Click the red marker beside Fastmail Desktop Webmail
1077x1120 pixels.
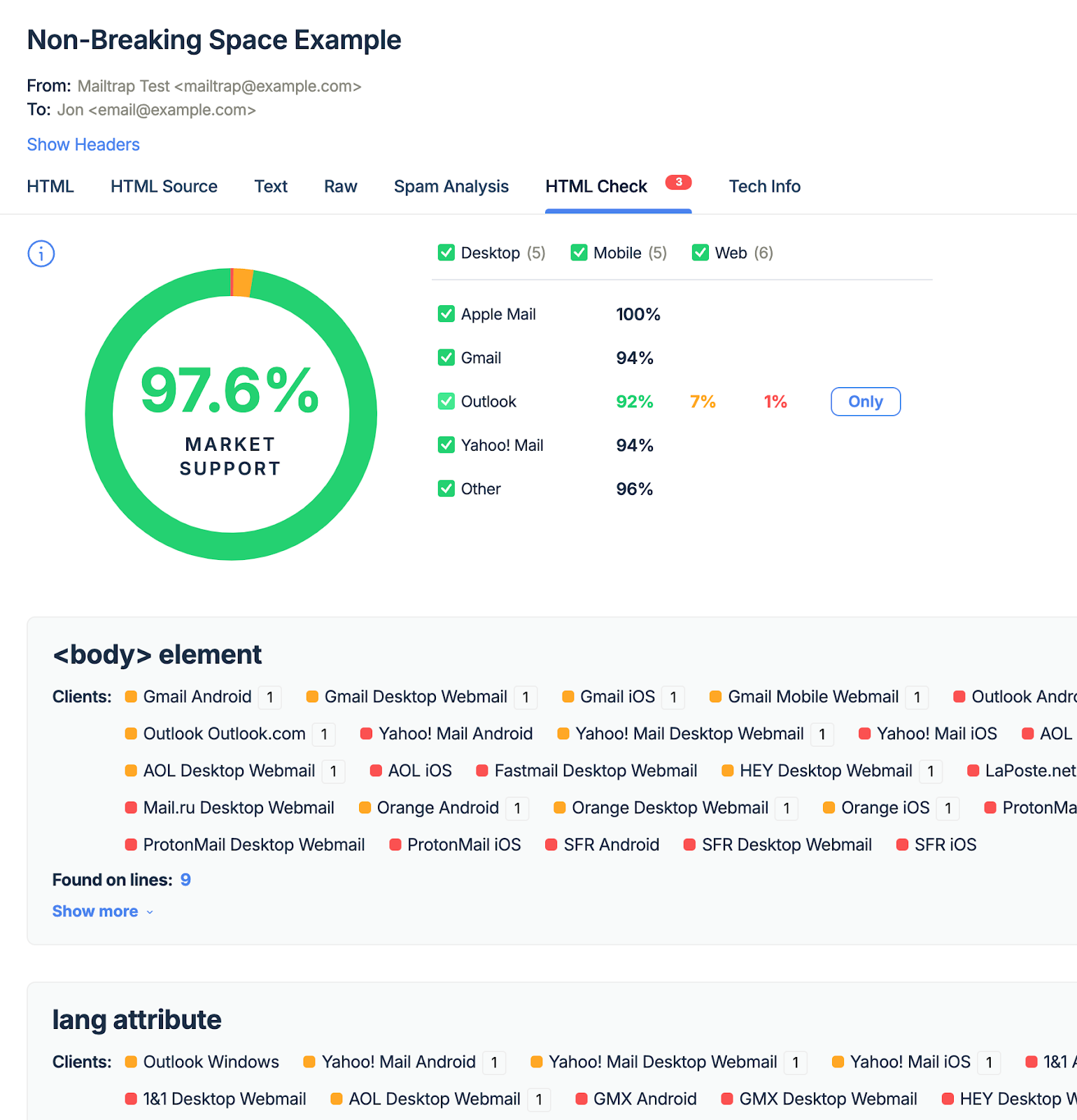click(x=482, y=771)
